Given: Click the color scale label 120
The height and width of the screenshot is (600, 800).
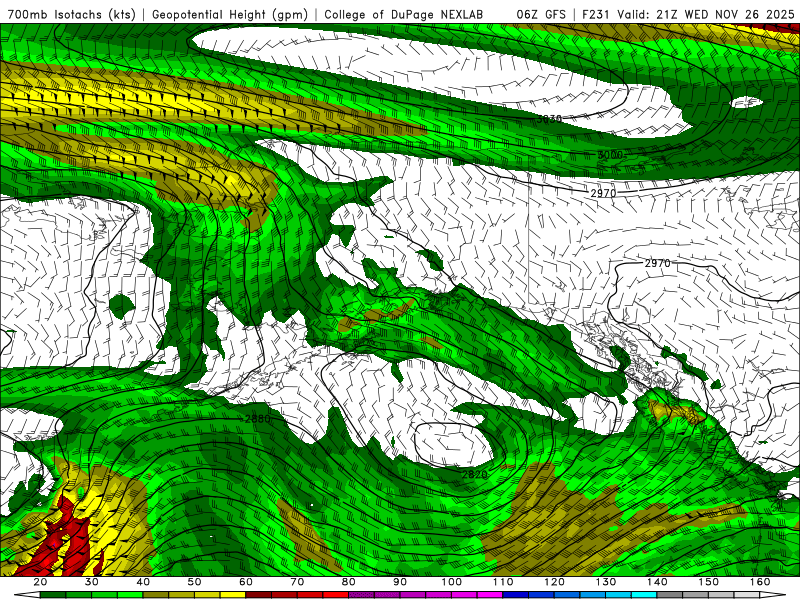Looking at the screenshot, I should [x=555, y=582].
